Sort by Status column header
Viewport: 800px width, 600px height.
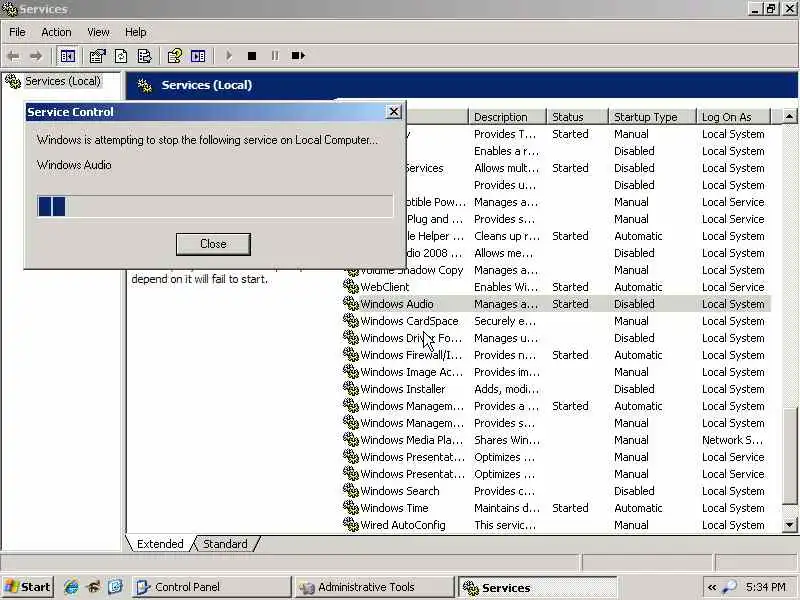point(577,117)
